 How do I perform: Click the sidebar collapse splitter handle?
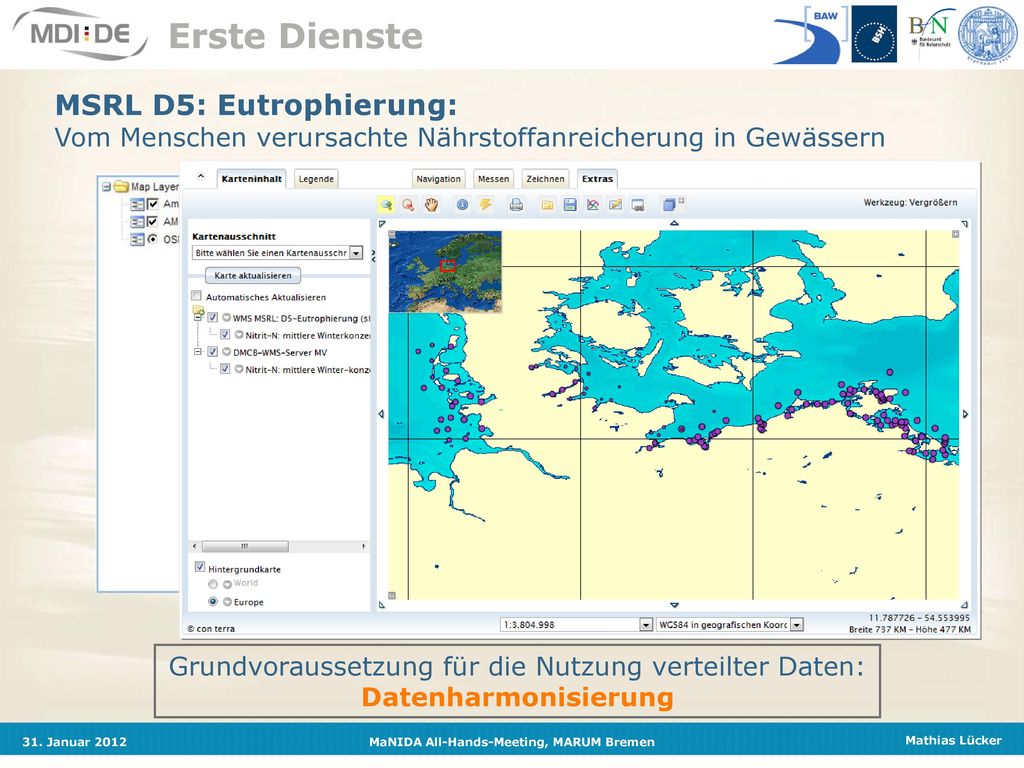coord(374,256)
